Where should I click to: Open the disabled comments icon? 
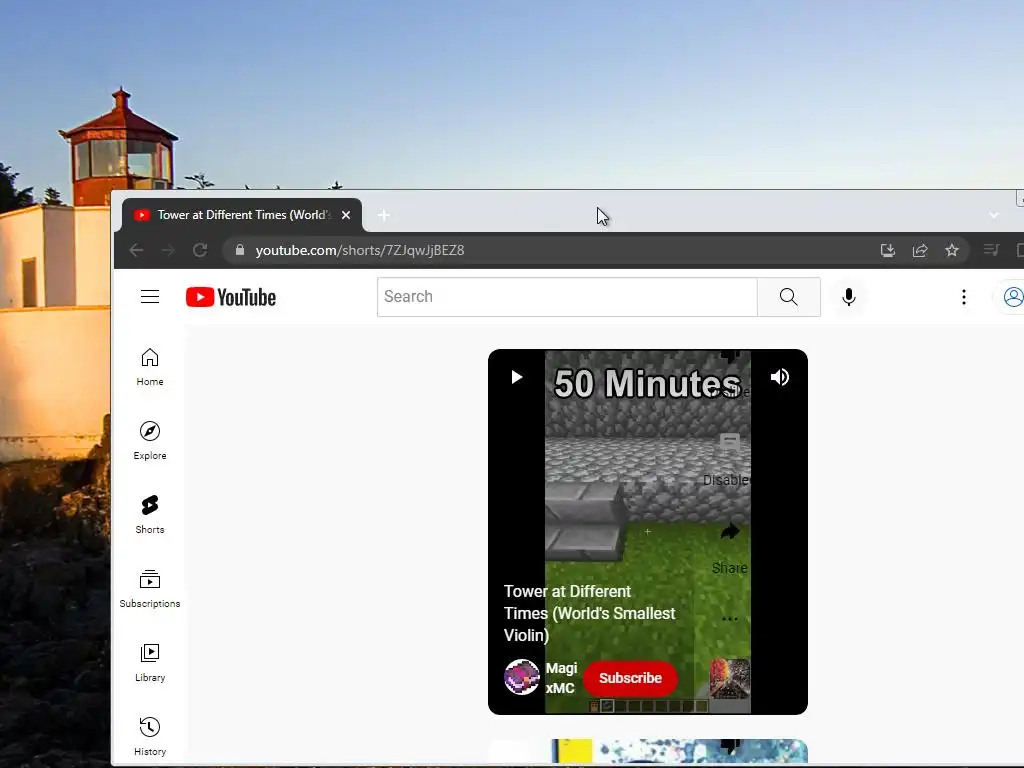click(729, 443)
